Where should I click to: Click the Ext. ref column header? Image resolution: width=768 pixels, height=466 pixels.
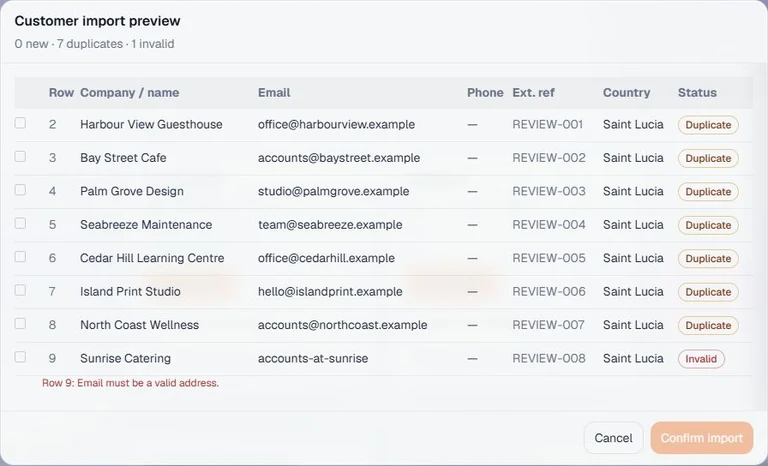tap(533, 93)
